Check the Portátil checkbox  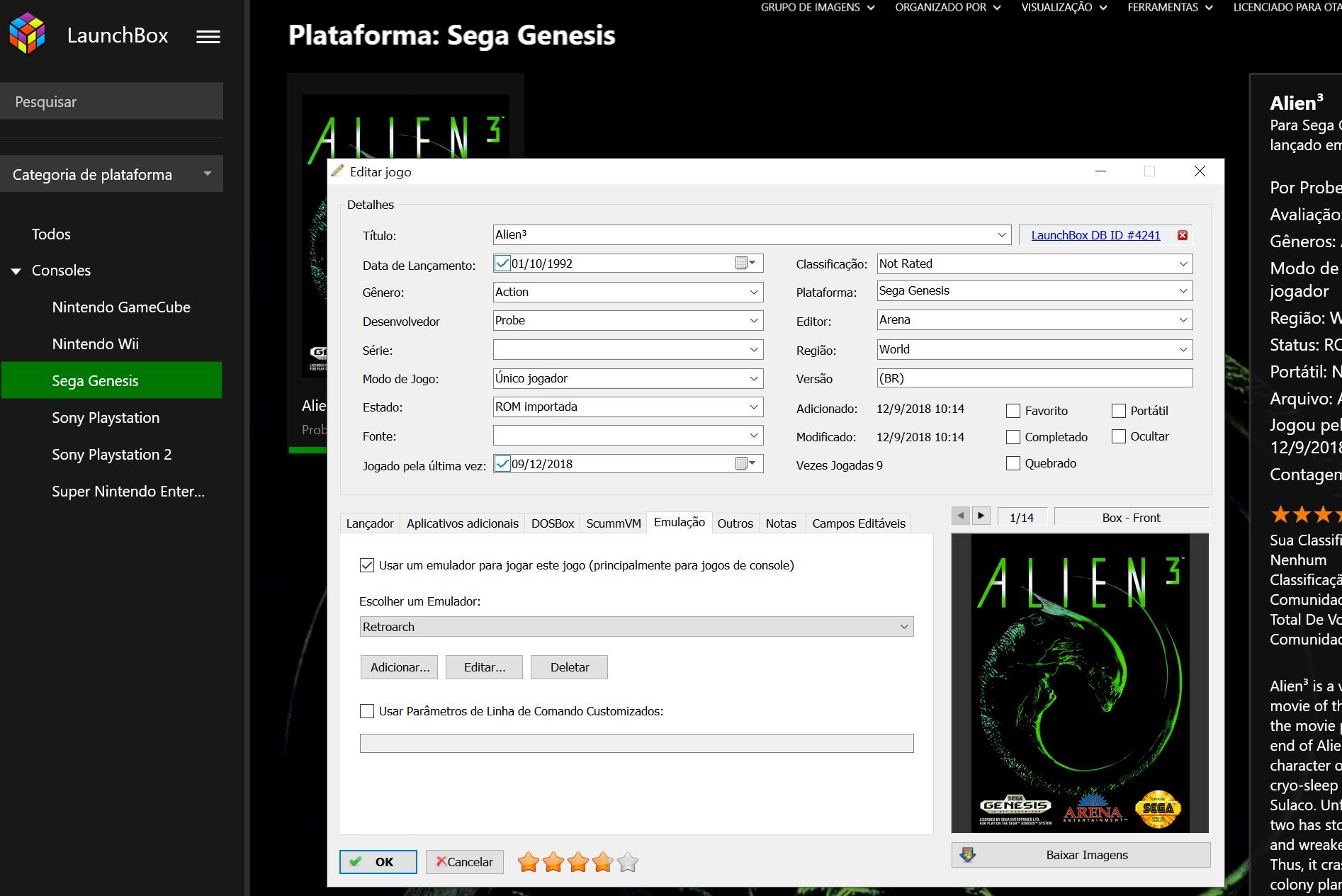(x=1119, y=411)
